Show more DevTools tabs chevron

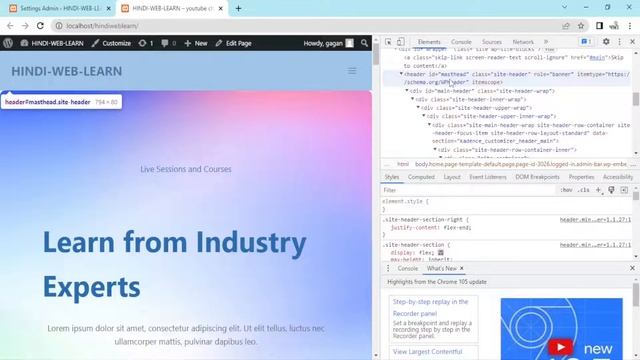click(x=546, y=42)
